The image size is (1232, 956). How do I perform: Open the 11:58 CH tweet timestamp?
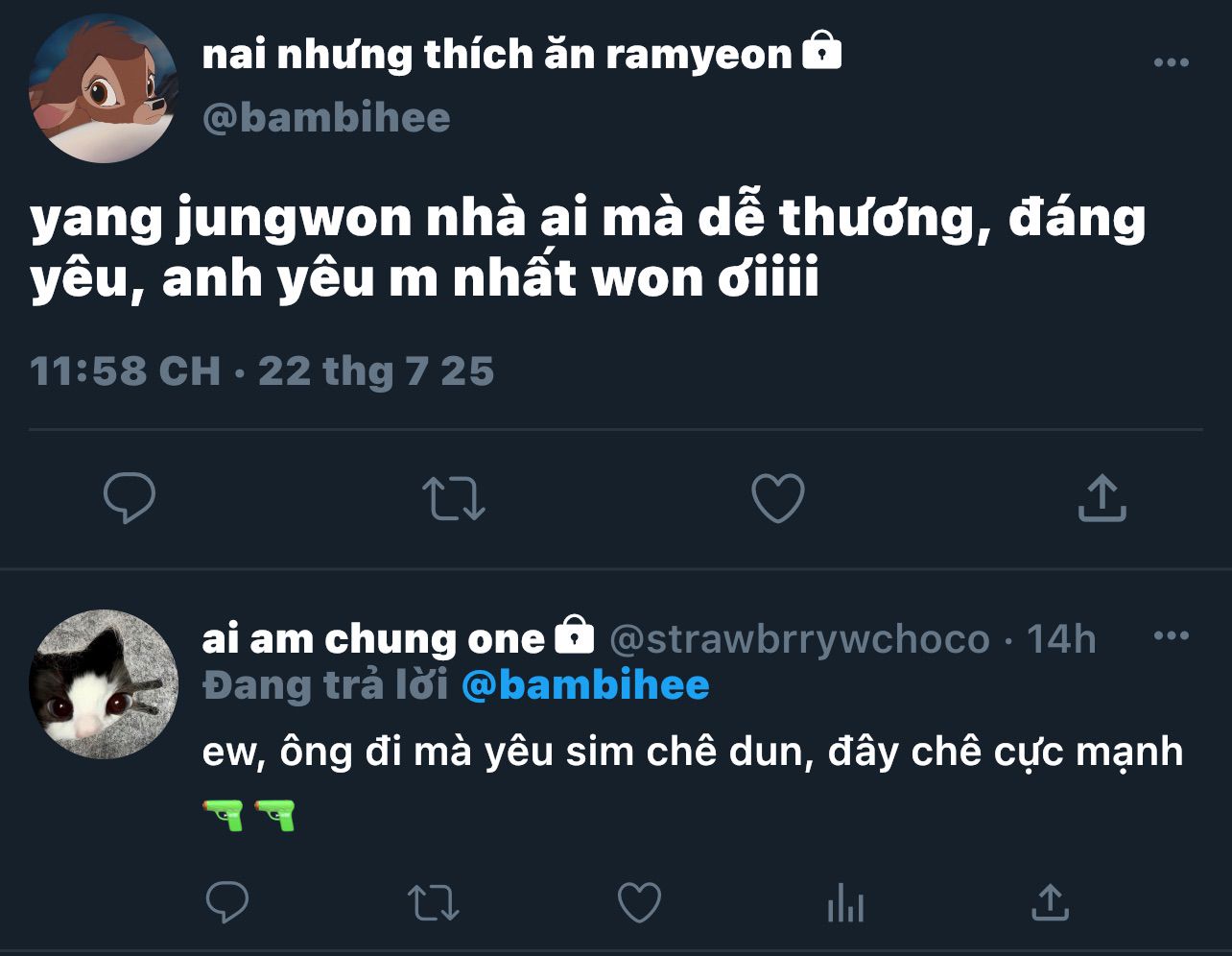(x=126, y=371)
